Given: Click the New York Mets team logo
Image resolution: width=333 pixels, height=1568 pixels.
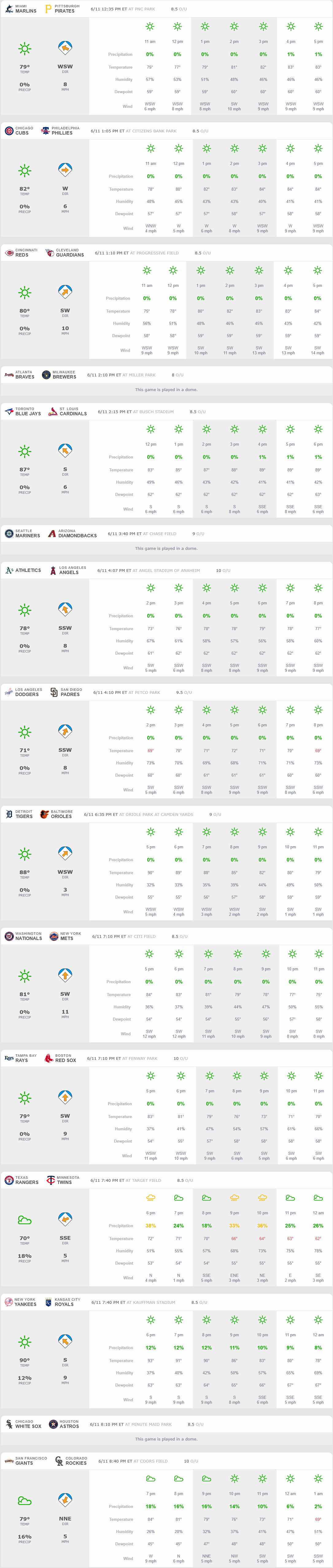Looking at the screenshot, I should (x=54, y=936).
